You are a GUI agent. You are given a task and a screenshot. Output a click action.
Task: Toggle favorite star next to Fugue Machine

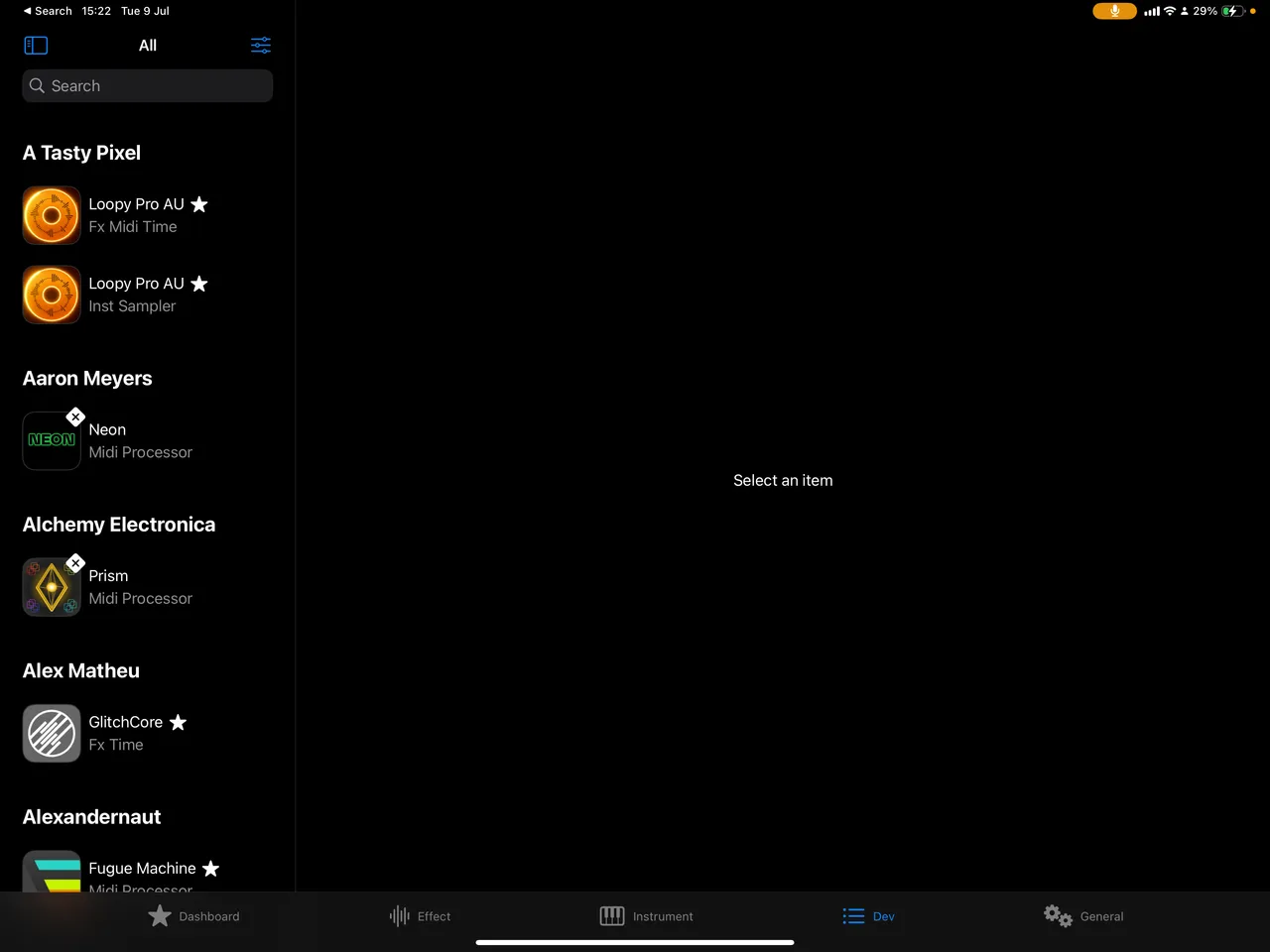point(210,869)
